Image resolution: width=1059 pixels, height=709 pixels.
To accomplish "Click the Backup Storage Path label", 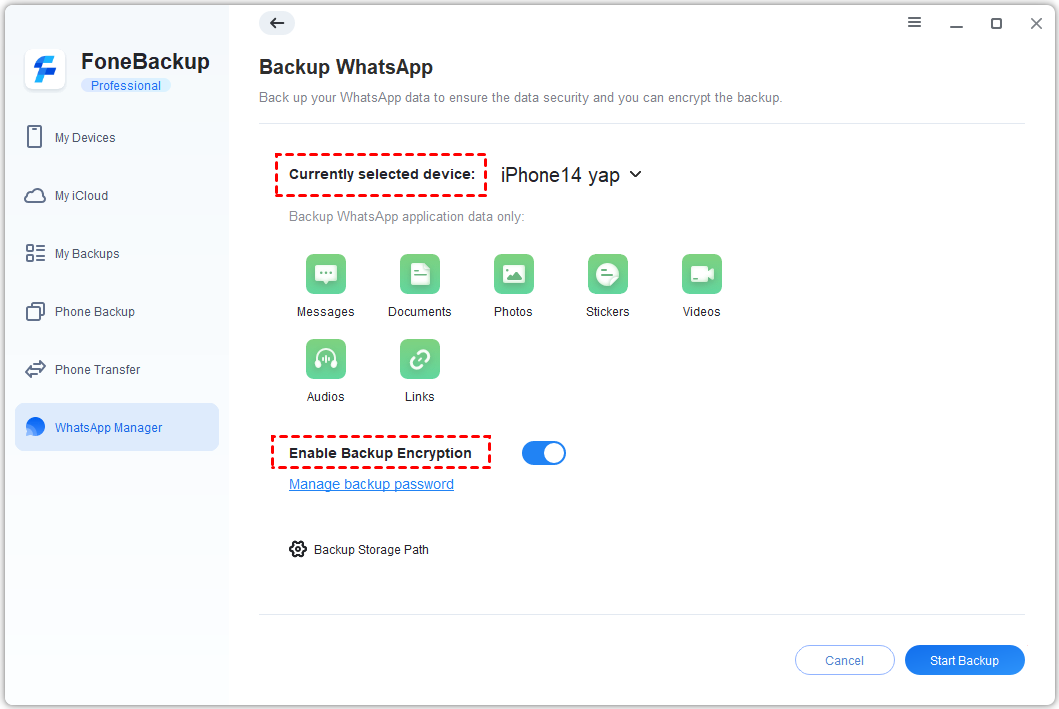I will (x=371, y=550).
